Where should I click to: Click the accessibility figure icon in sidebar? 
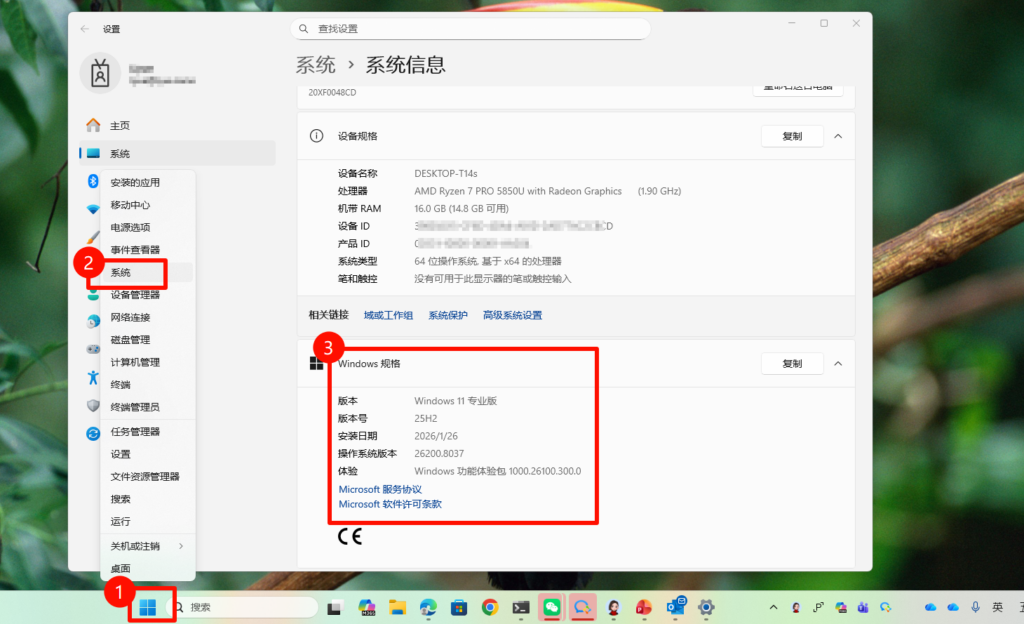click(x=93, y=377)
